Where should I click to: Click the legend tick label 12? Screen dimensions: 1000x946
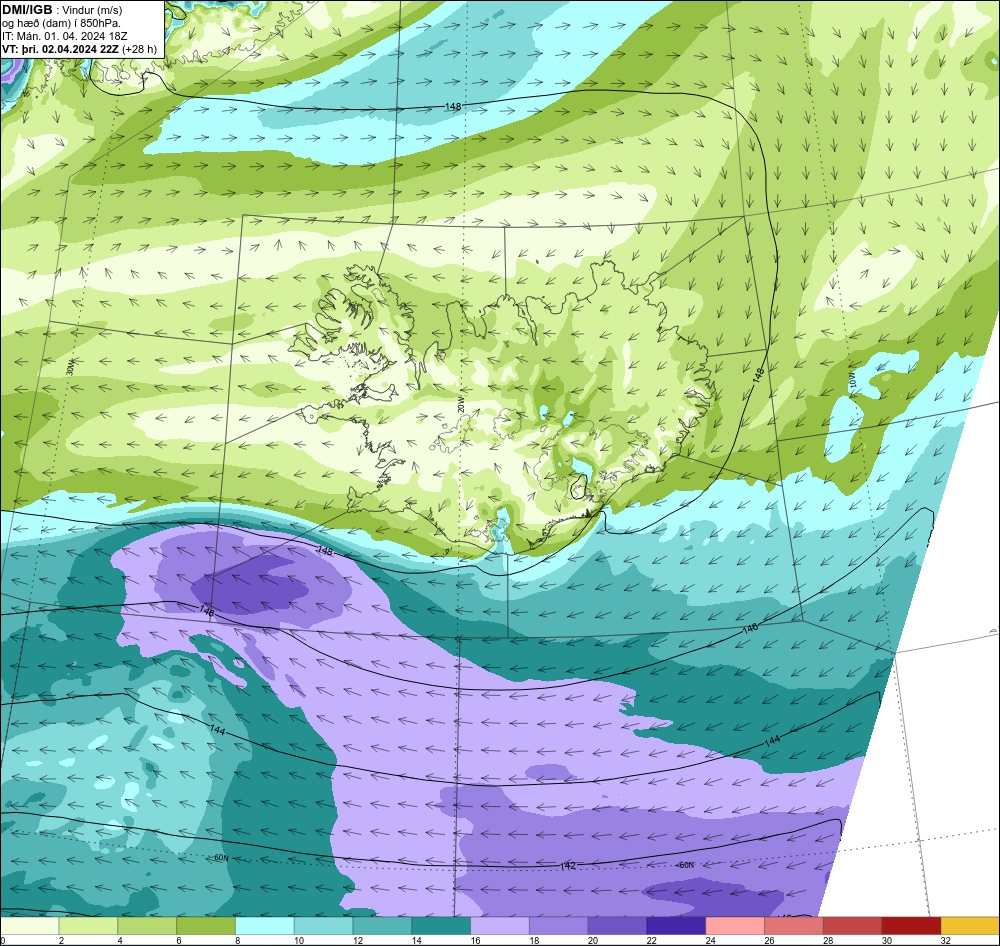tap(358, 940)
